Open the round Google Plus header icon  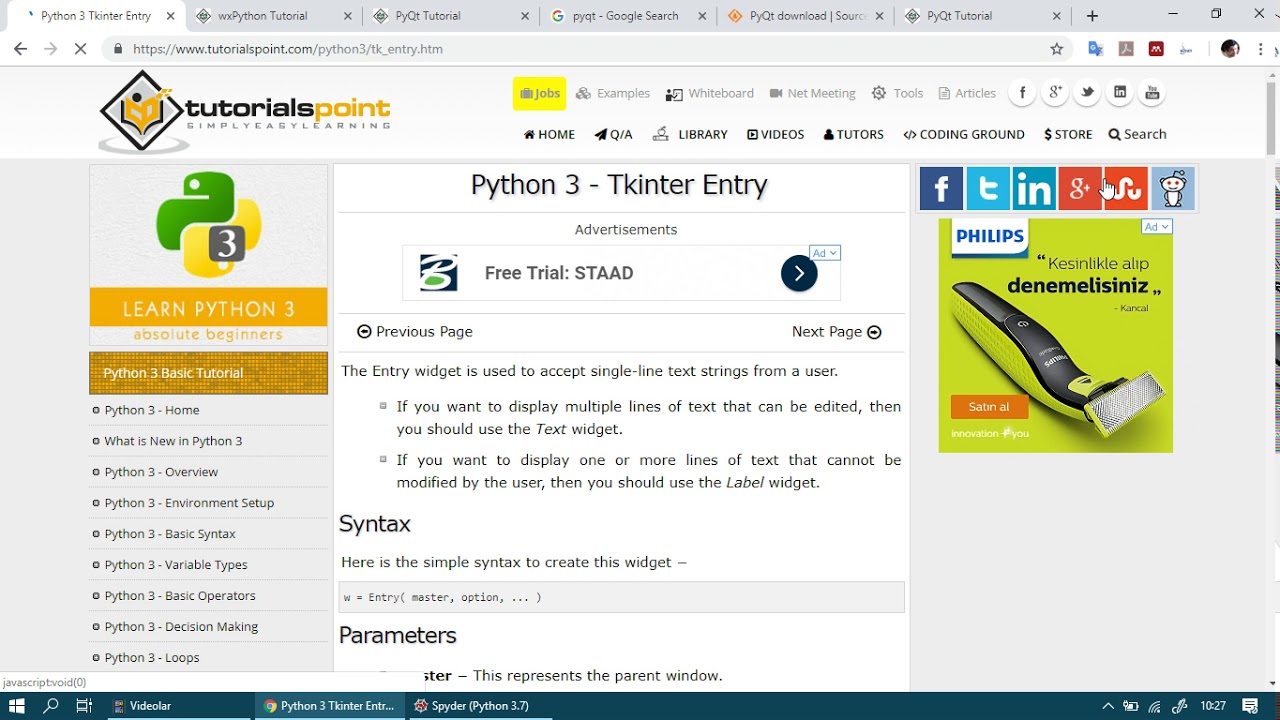[1055, 93]
